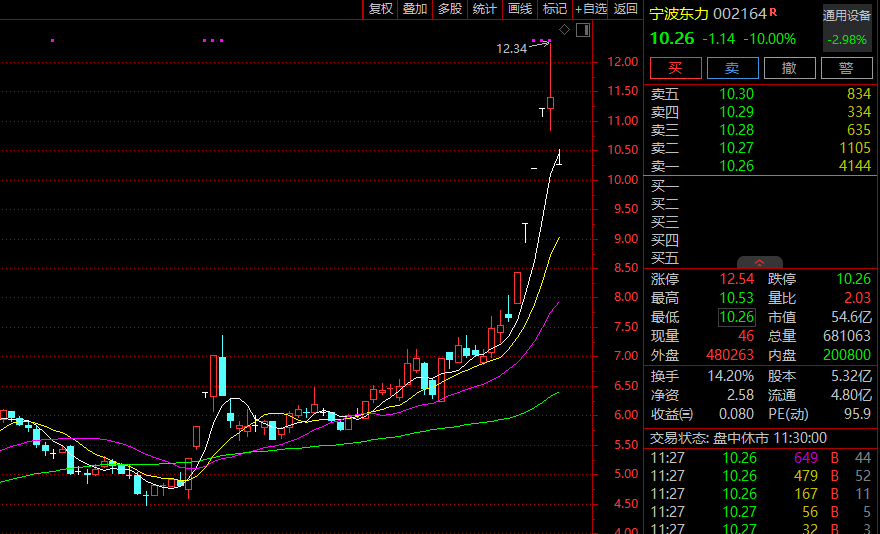This screenshot has height=534, width=880.
Task: Select the 多股 toolbar item
Action: click(450, 8)
